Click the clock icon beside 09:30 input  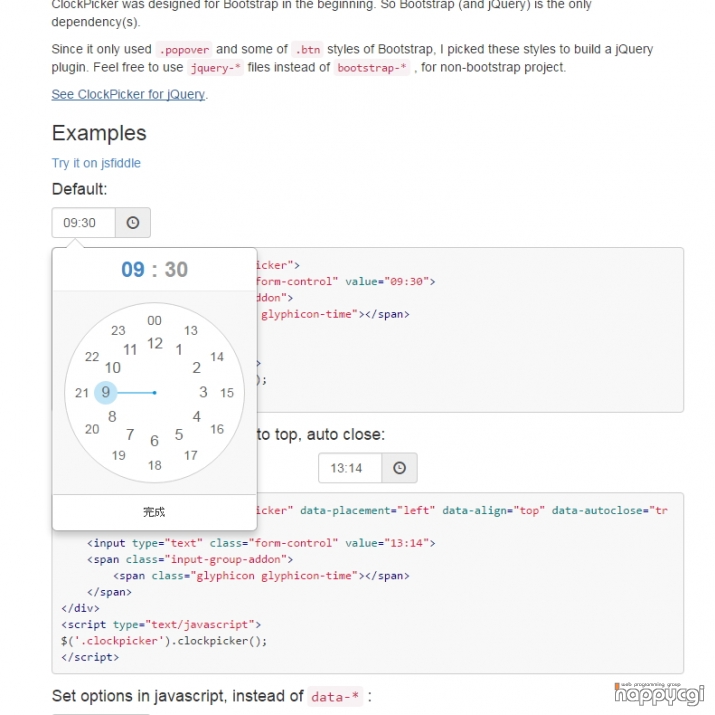point(133,223)
